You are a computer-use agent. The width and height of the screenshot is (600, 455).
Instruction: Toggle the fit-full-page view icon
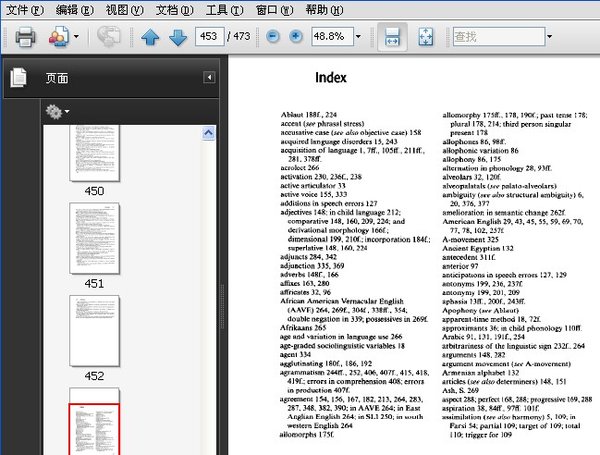tap(426, 37)
